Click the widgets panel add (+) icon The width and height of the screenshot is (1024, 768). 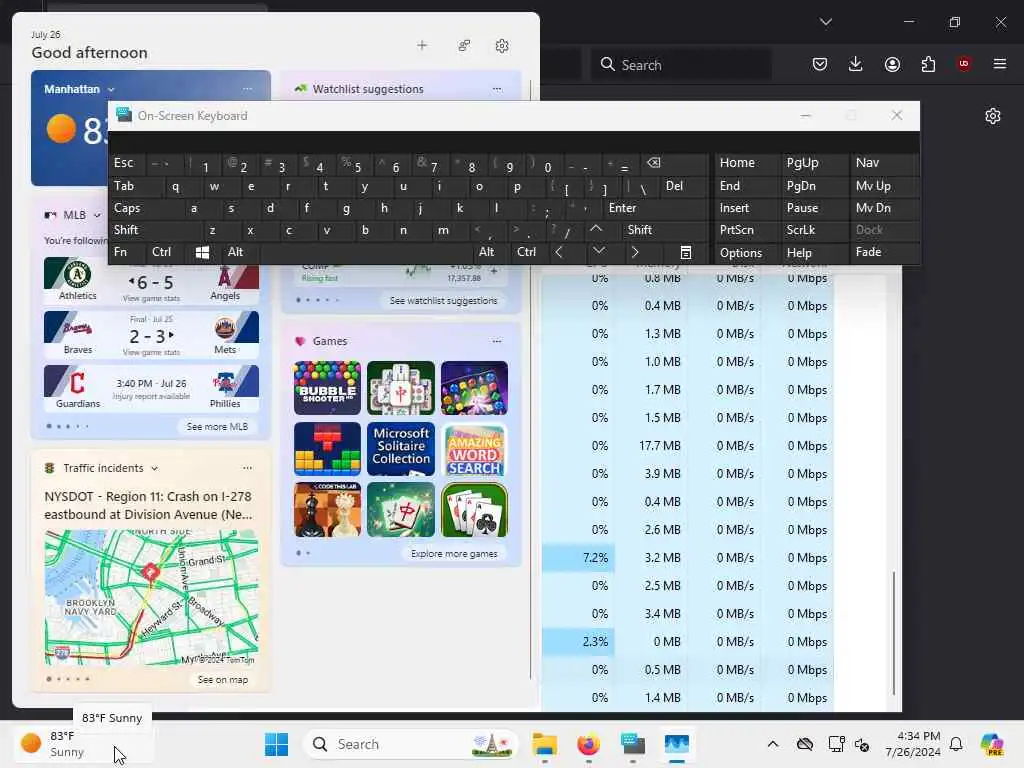[422, 46]
